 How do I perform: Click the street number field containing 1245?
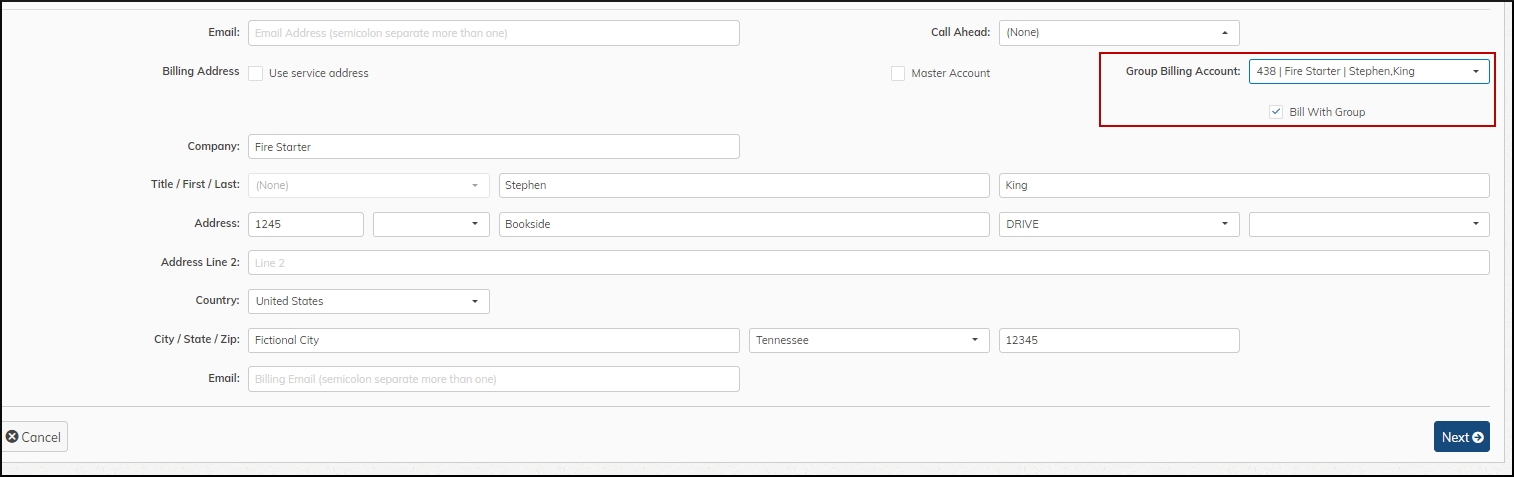pyautogui.click(x=305, y=224)
